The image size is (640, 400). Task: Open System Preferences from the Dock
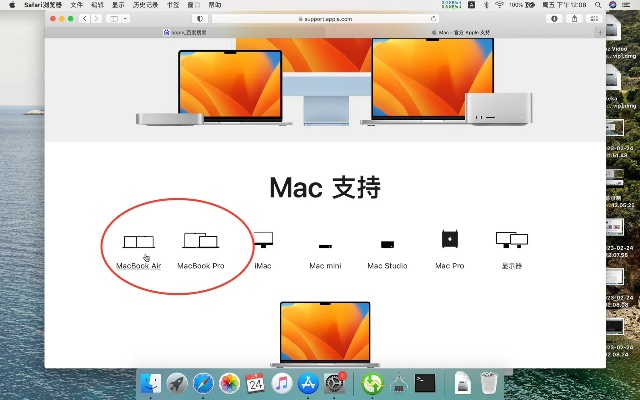point(333,383)
